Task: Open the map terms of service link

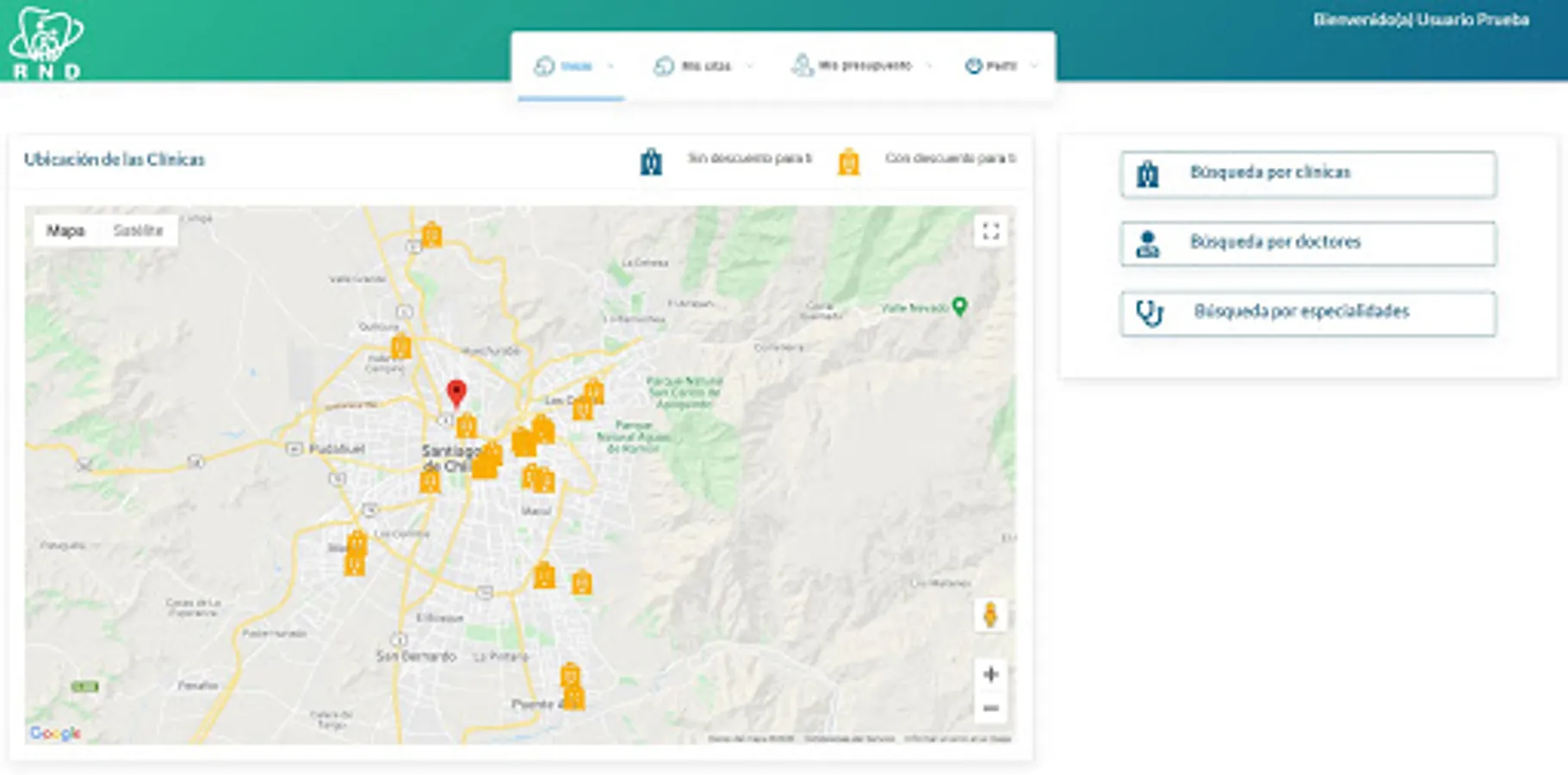Action: point(849,739)
